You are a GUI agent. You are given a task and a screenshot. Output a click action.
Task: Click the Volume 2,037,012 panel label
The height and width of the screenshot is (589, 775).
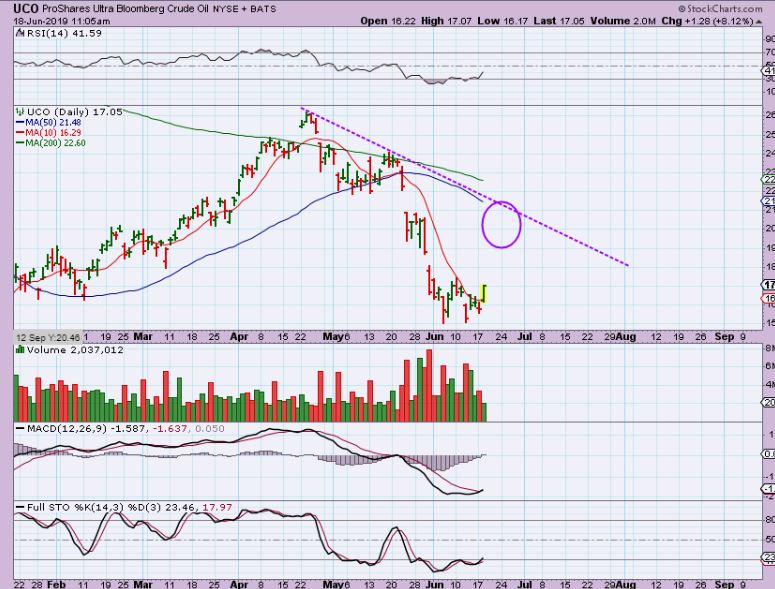75,350
